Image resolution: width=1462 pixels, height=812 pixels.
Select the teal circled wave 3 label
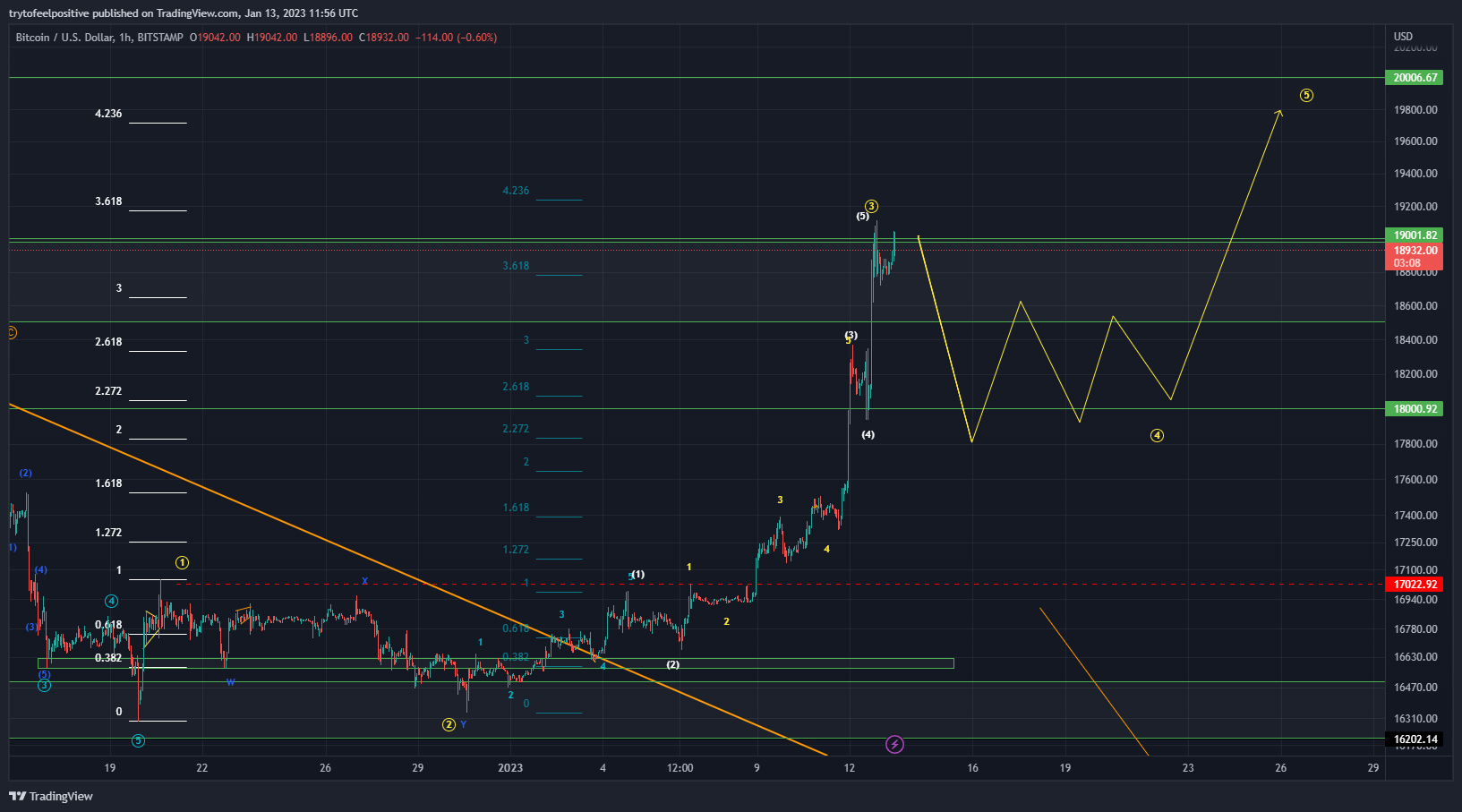44,686
